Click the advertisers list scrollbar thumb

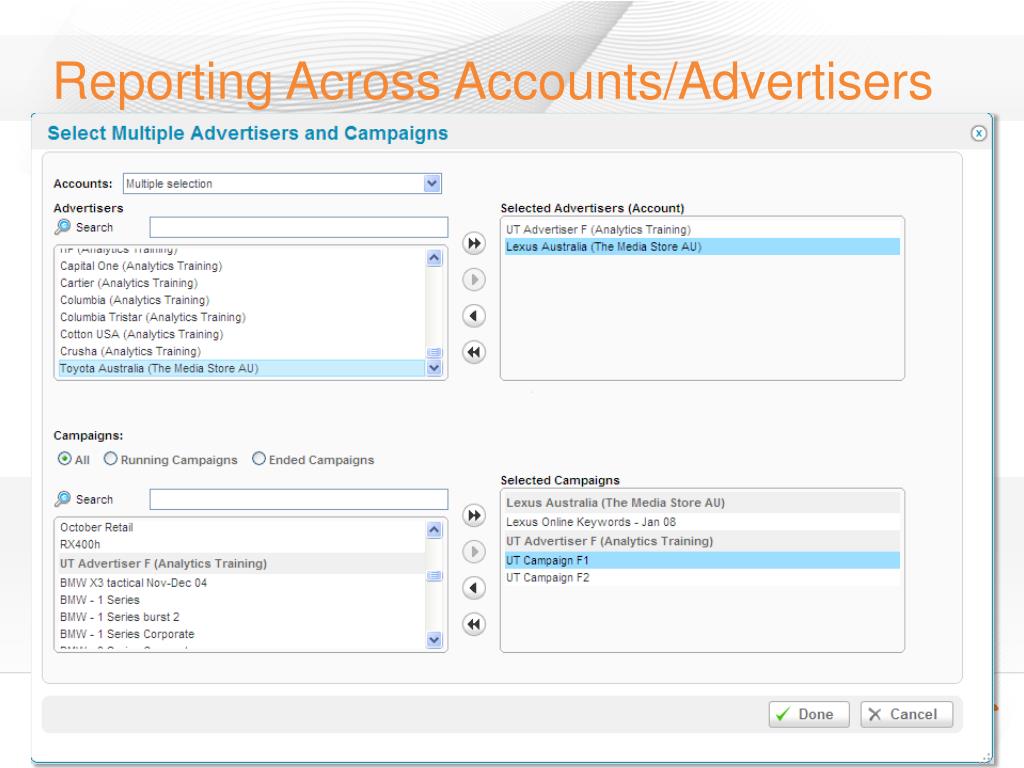(x=434, y=353)
